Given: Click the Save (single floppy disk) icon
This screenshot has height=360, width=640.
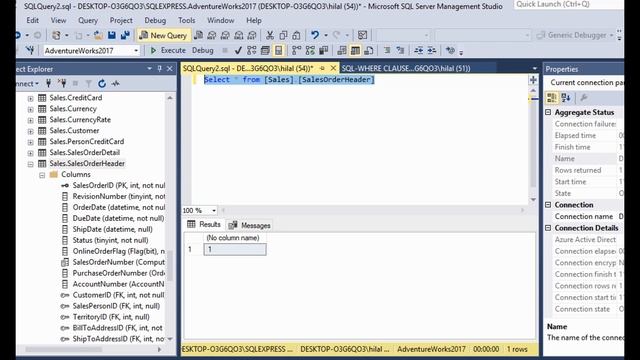Looking at the screenshot, I should pyautogui.click(x=112, y=36).
